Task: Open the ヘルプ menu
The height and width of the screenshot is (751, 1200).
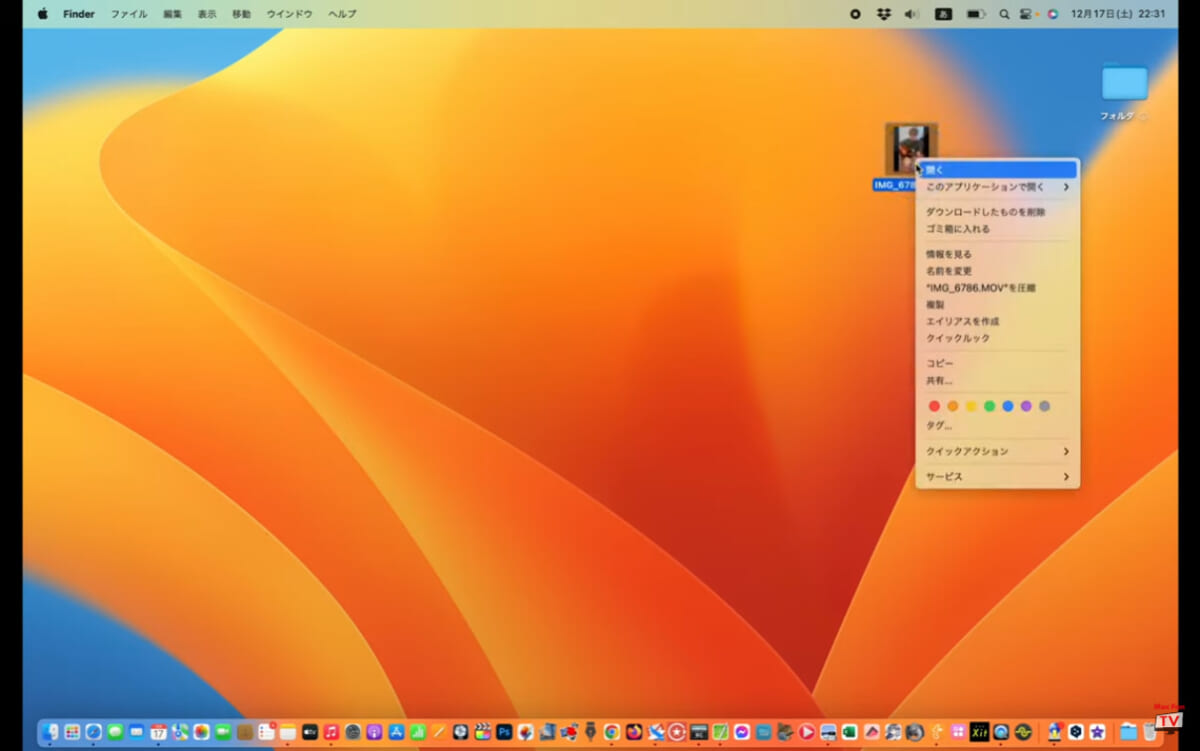Action: coord(342,14)
